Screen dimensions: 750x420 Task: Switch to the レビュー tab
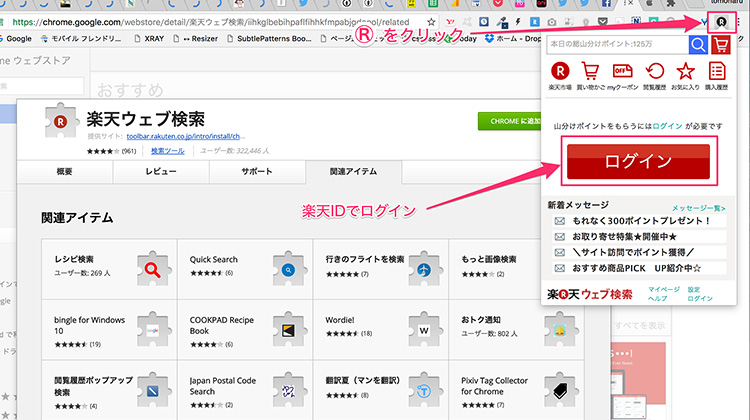point(161,171)
